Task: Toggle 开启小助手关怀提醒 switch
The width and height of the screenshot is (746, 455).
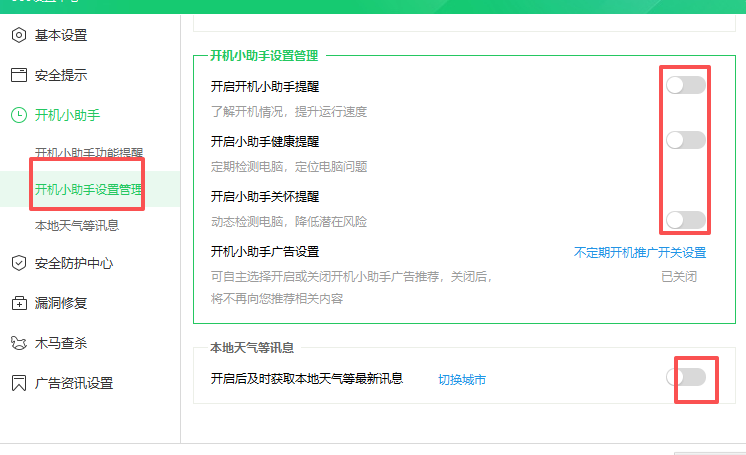Action: [686, 220]
